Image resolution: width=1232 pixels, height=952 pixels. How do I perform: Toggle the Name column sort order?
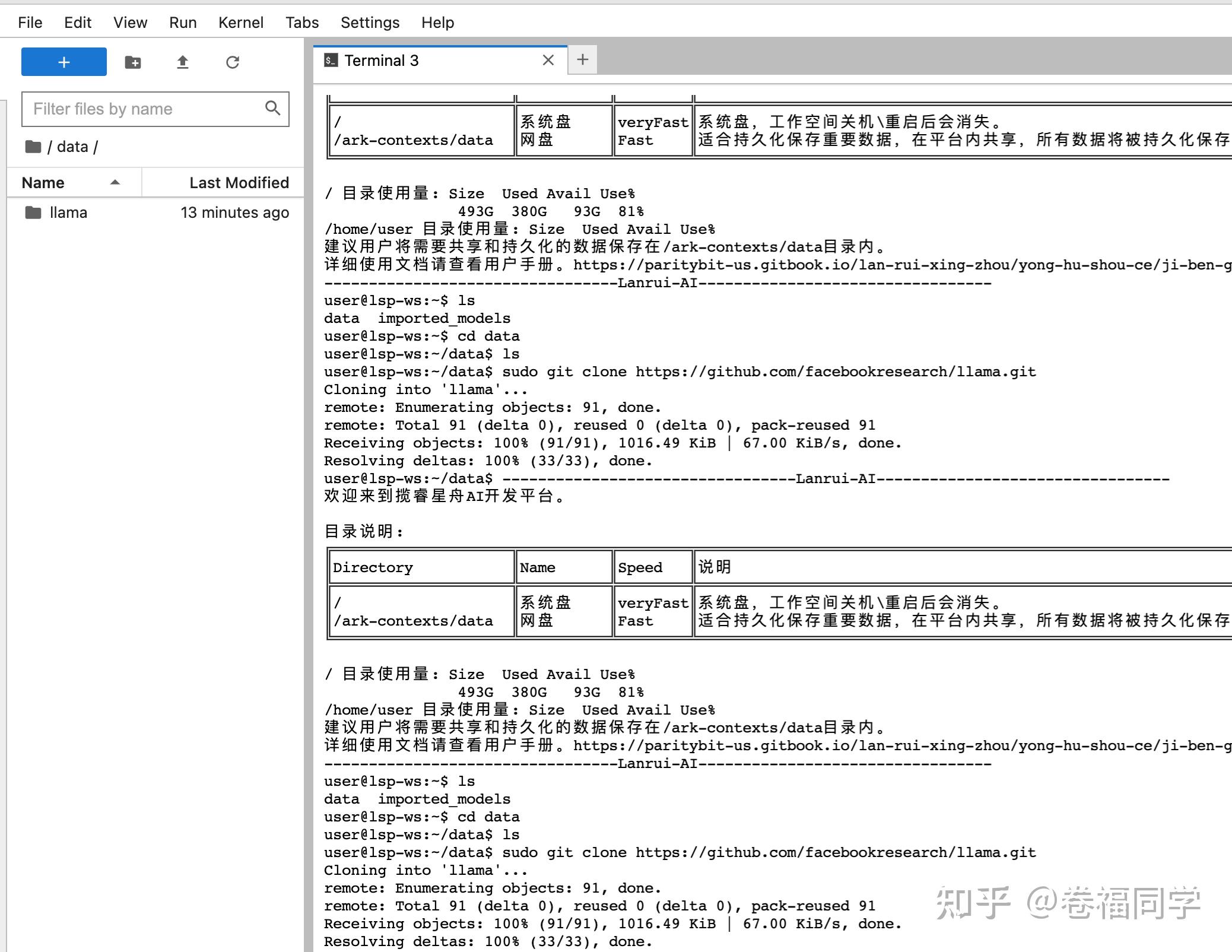coord(43,182)
